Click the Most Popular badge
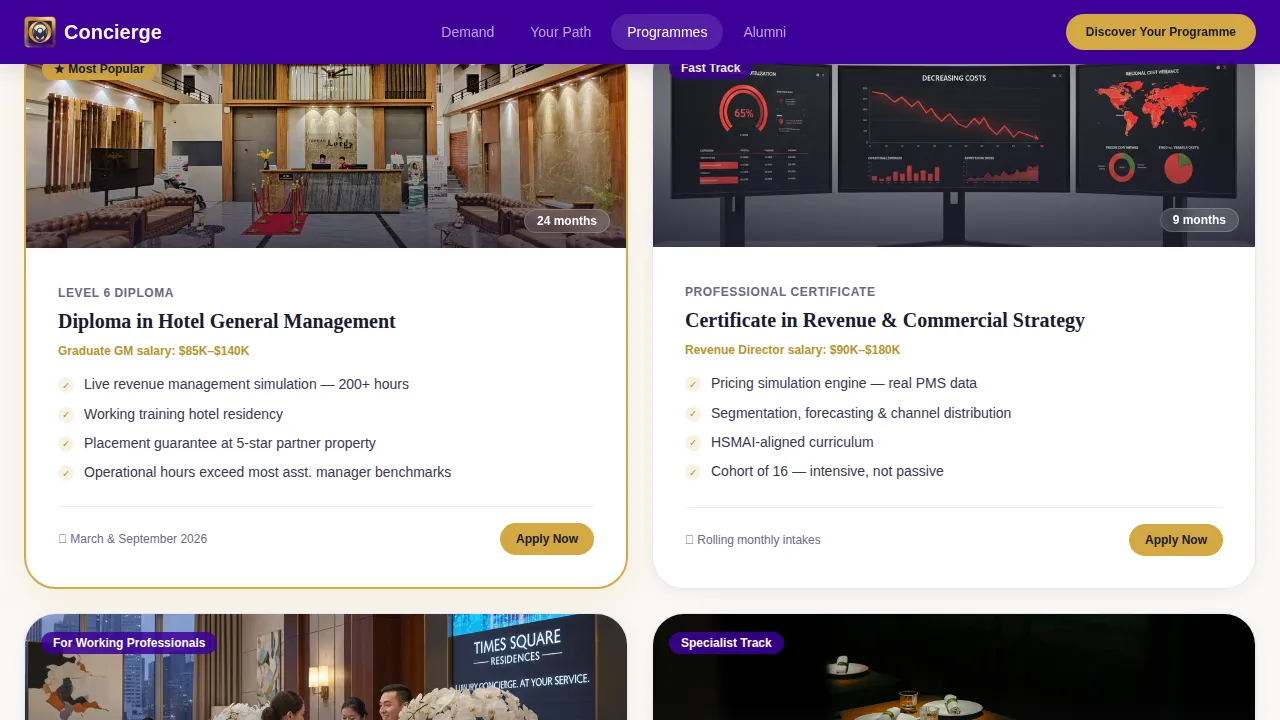Image resolution: width=1280 pixels, height=720 pixels. [x=99, y=69]
